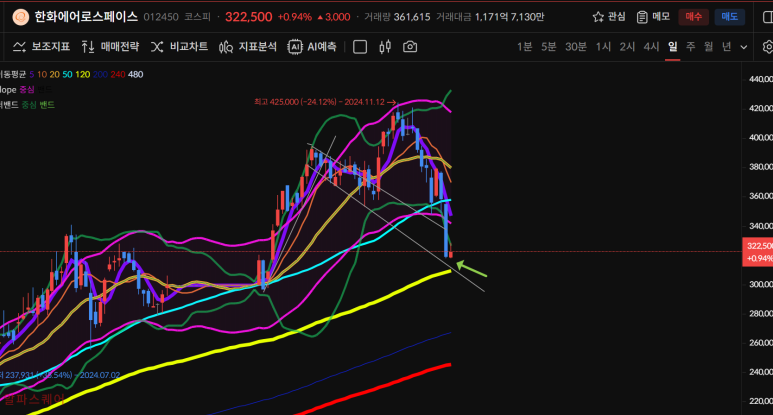Switch to 1분 timeframe
Image resolution: width=773 pixels, height=415 pixels.
pyautogui.click(x=525, y=47)
